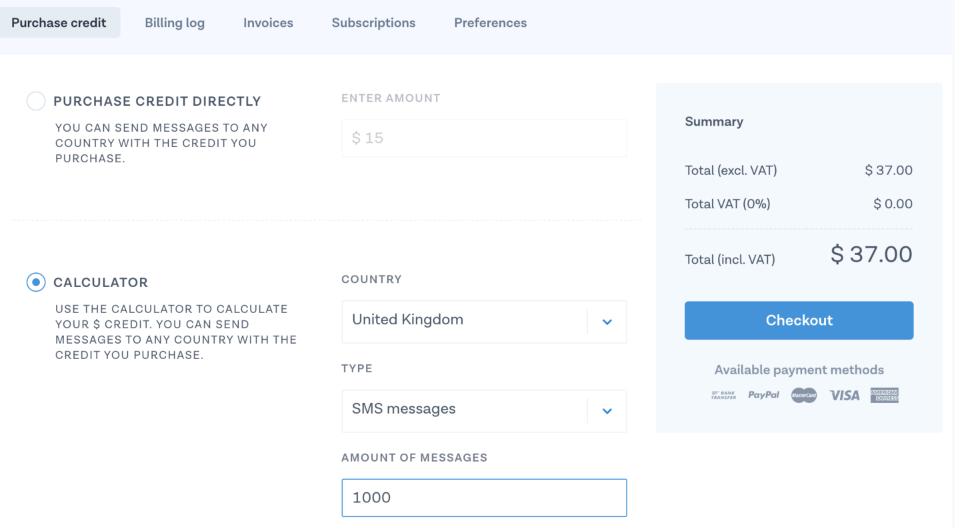Click the Type dropdown chevron arrow

[607, 411]
